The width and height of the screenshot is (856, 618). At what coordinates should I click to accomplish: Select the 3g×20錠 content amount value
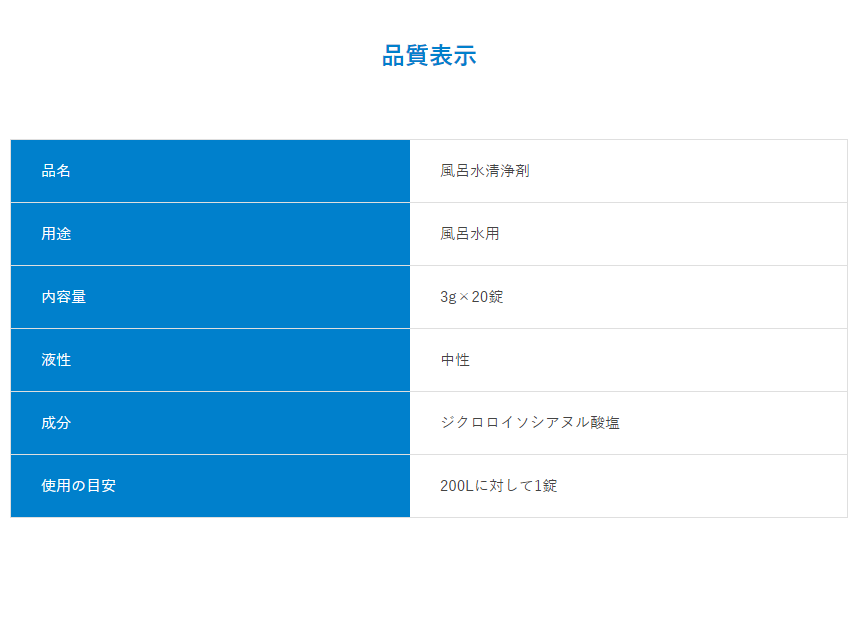(x=478, y=297)
